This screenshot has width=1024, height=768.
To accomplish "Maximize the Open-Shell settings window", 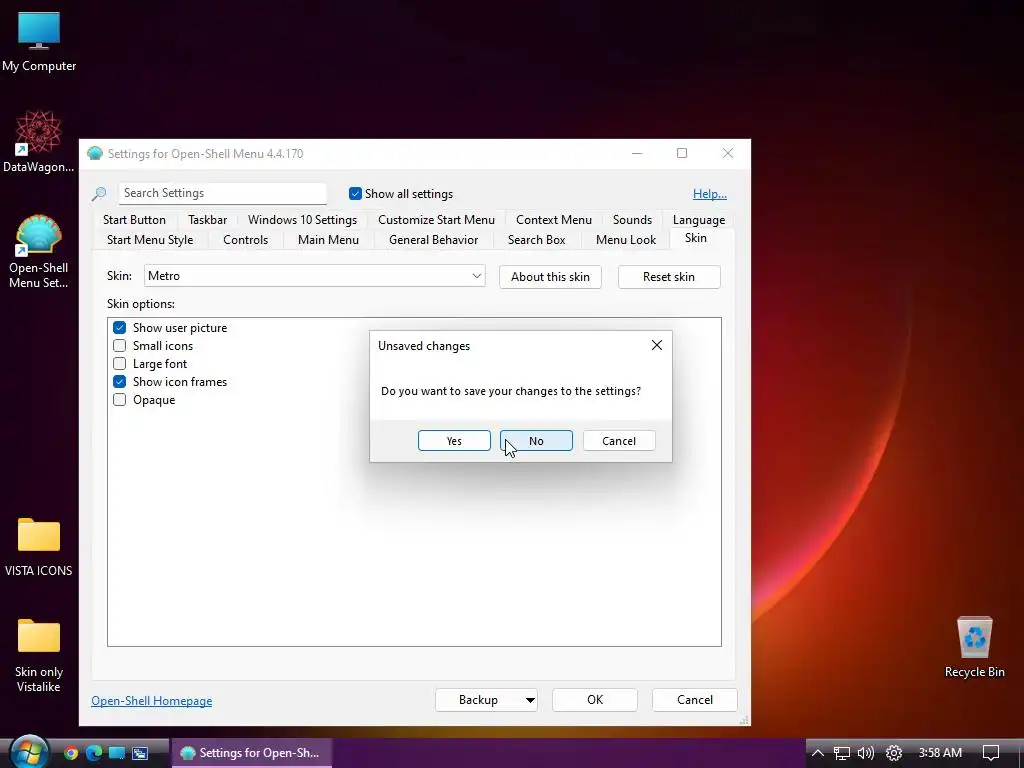I will (x=682, y=153).
